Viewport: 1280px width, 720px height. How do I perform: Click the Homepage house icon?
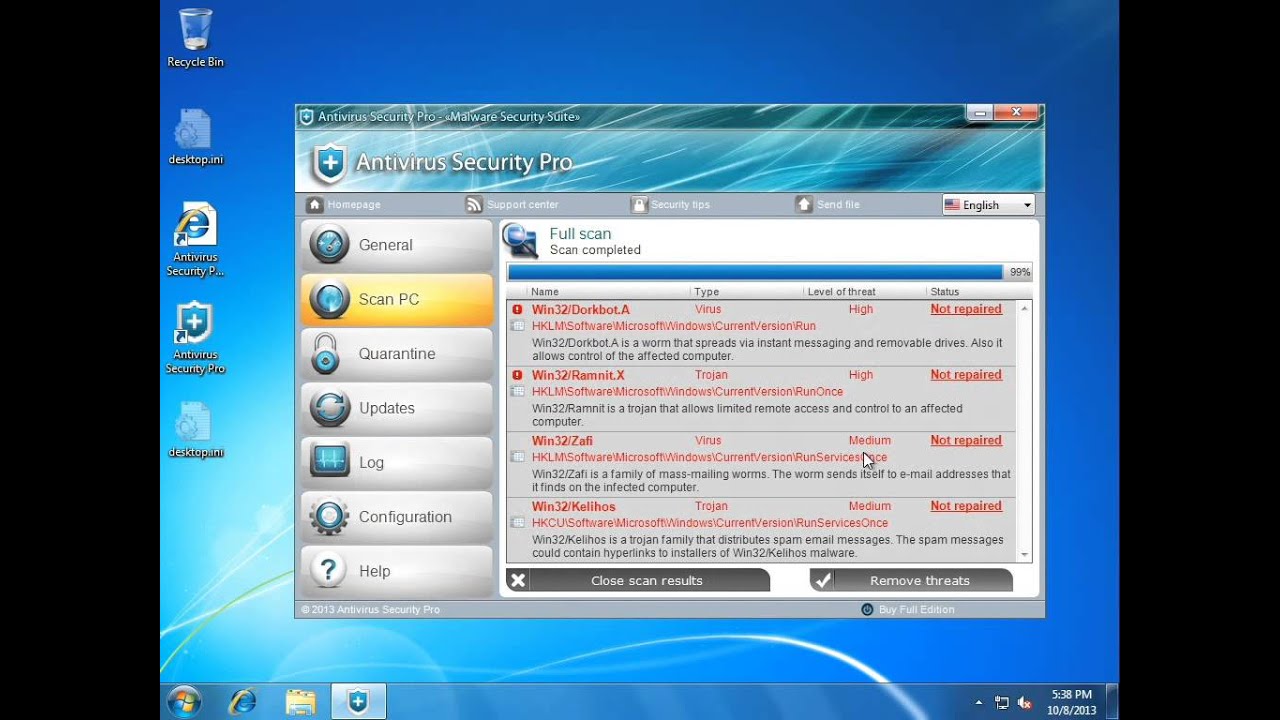[315, 204]
